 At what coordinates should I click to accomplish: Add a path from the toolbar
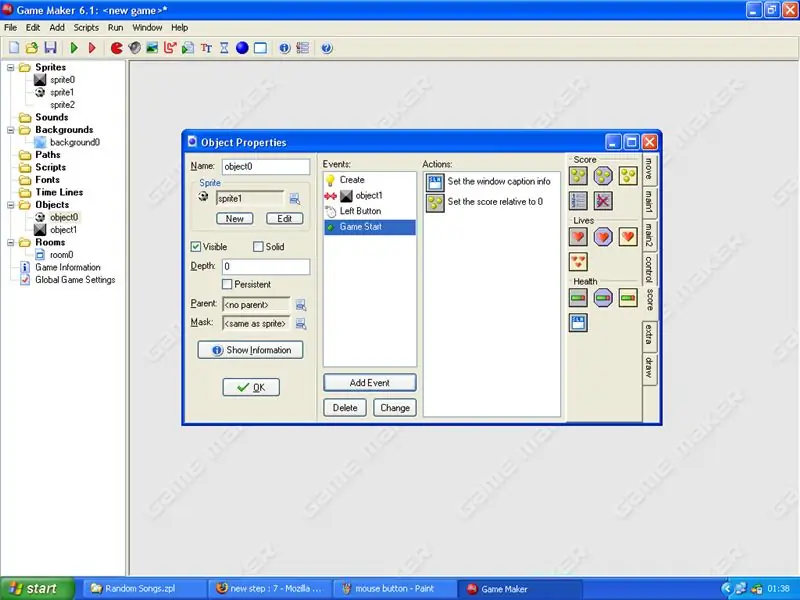coord(170,48)
